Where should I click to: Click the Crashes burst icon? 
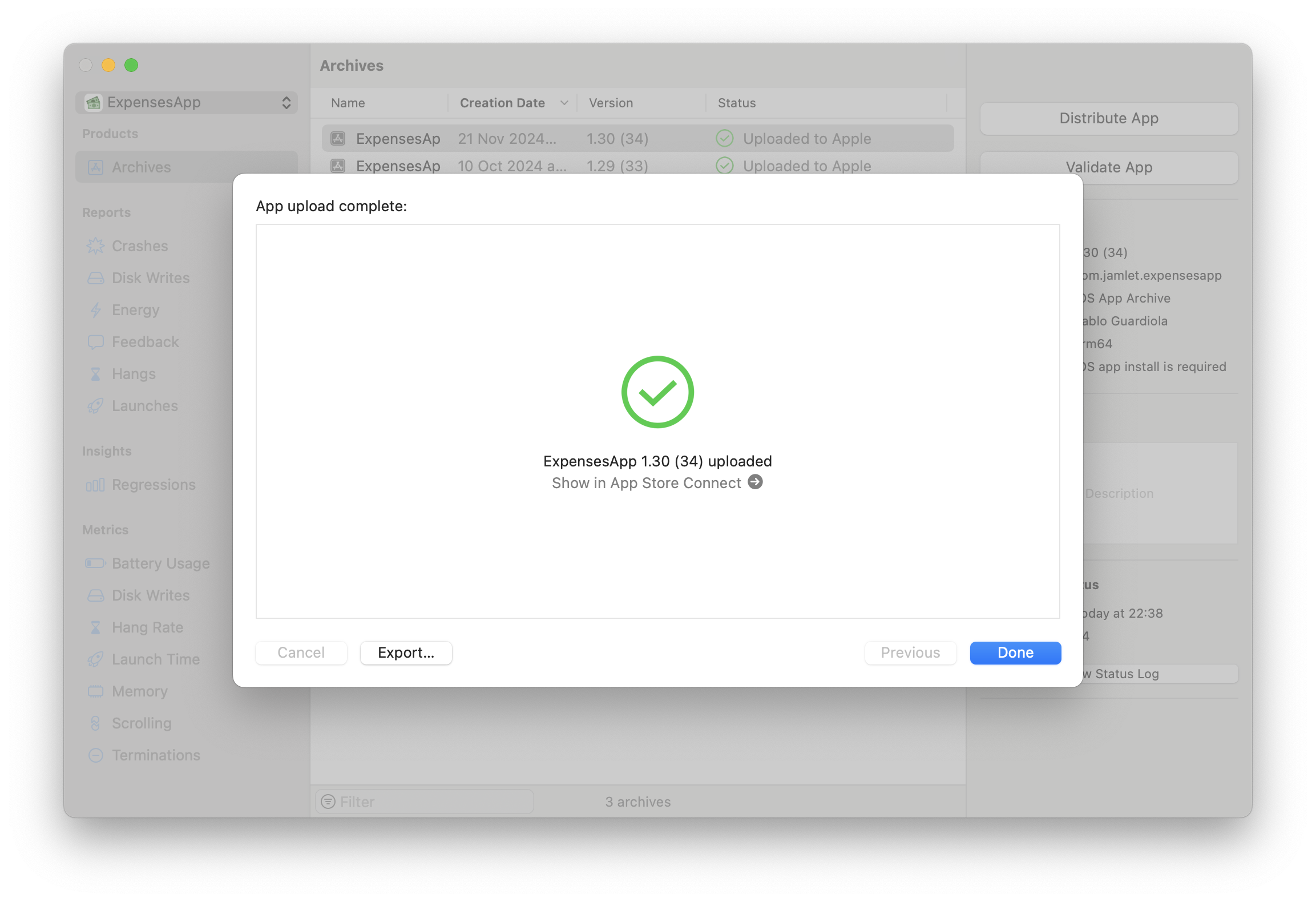click(x=95, y=246)
